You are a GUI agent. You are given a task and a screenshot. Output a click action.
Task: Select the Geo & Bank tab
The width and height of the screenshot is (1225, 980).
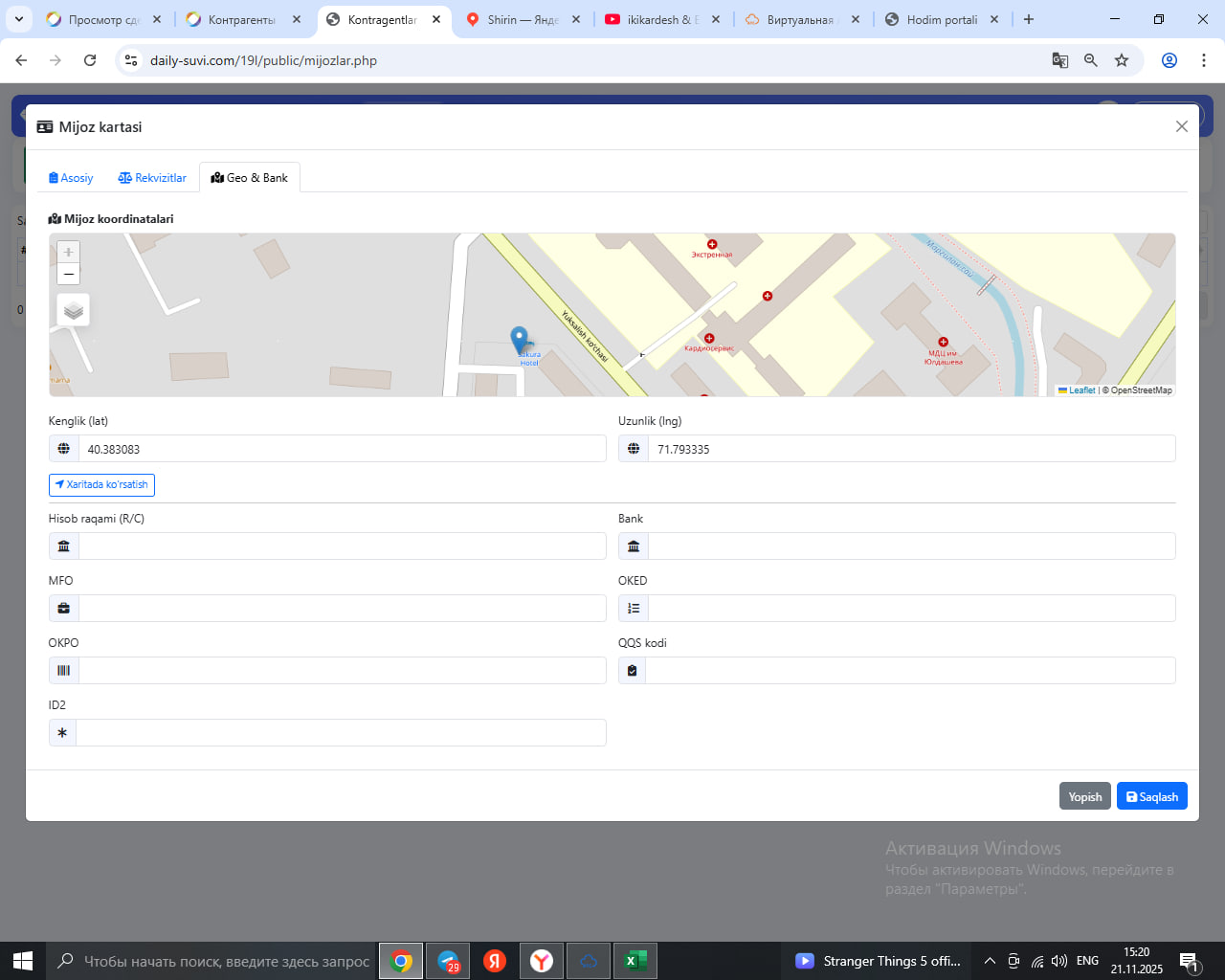tap(250, 178)
